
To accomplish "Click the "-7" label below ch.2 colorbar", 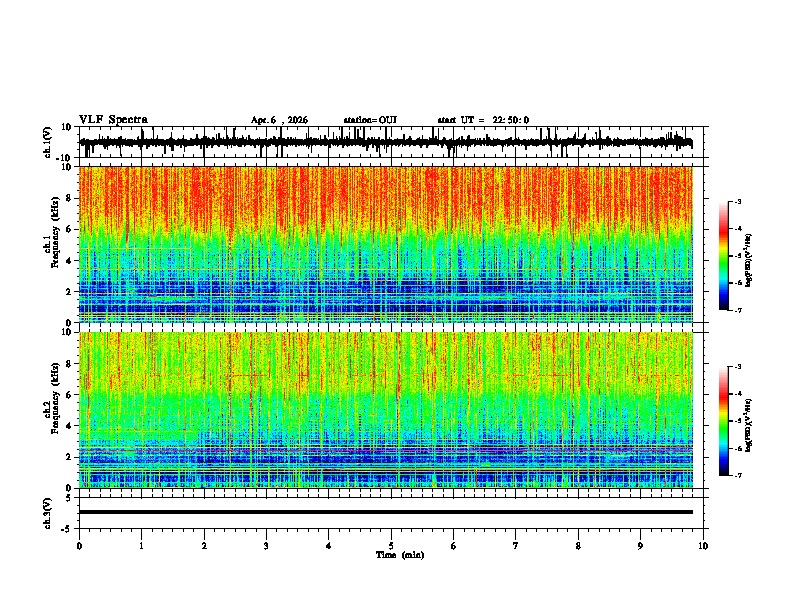I will click(737, 475).
